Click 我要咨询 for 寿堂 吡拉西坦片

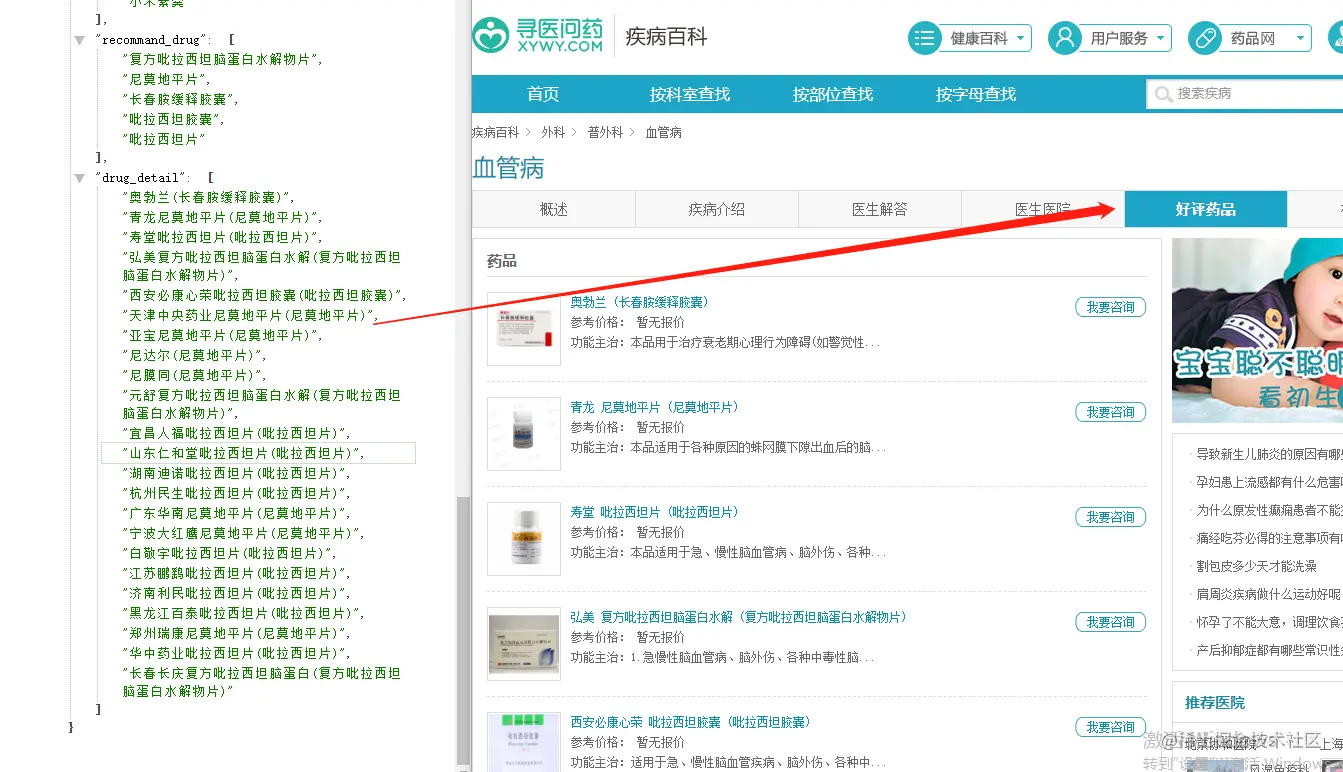(x=1110, y=517)
